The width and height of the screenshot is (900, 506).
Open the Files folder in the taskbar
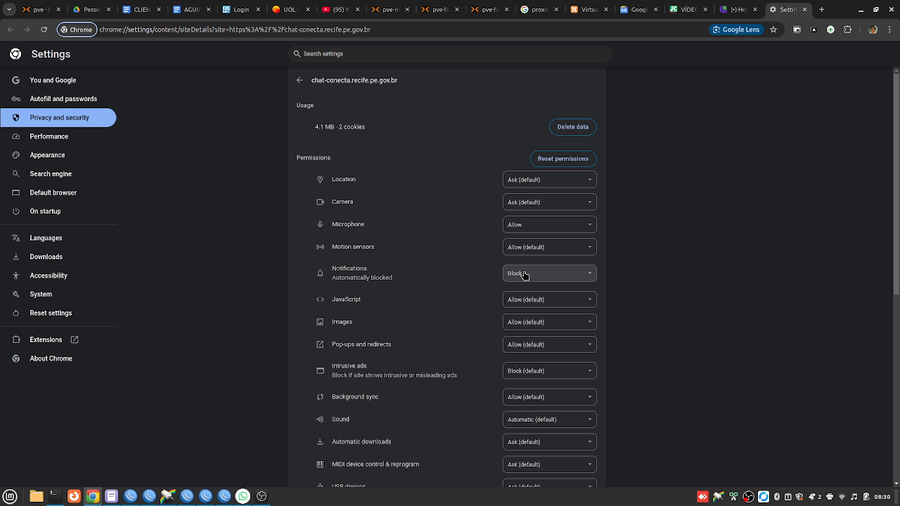pyautogui.click(x=36, y=496)
